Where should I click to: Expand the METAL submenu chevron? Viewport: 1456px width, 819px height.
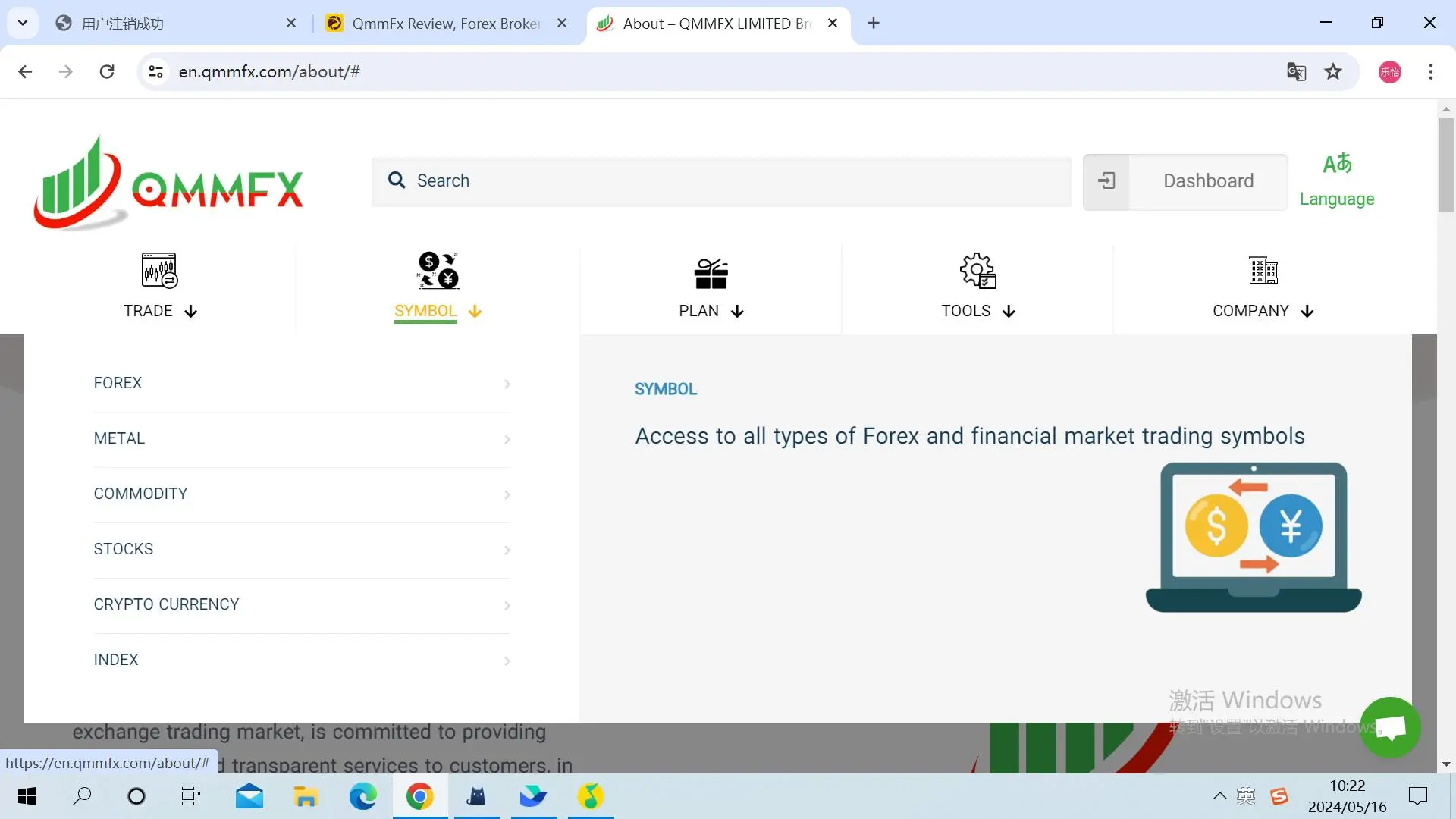point(507,440)
